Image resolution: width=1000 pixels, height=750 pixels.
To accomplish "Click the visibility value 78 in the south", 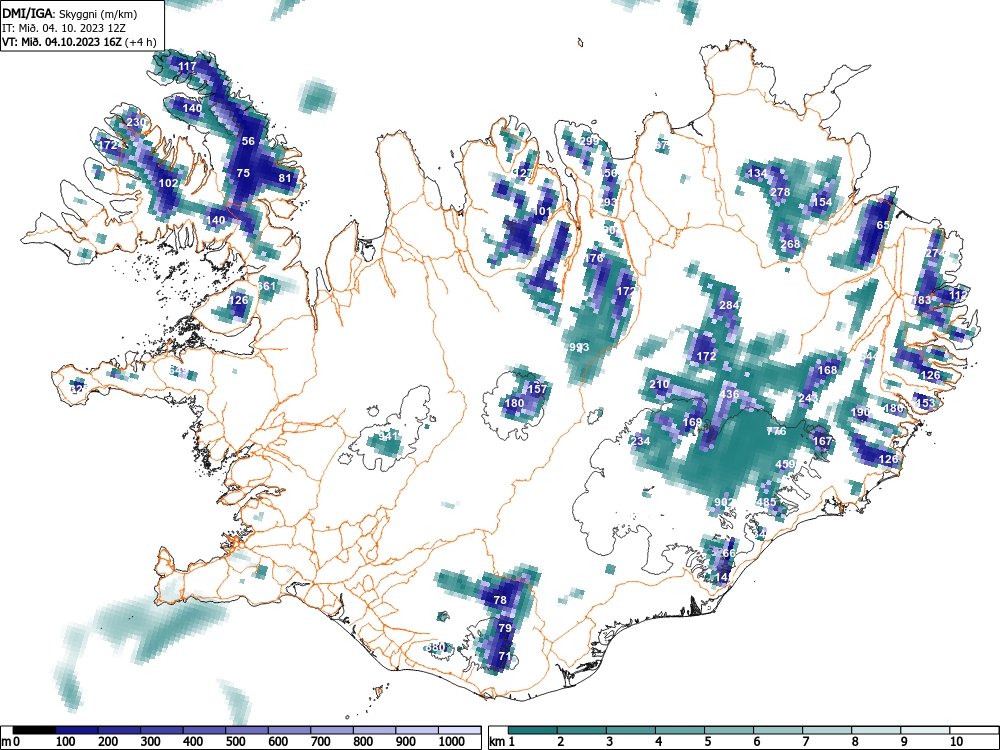I will 501,600.
